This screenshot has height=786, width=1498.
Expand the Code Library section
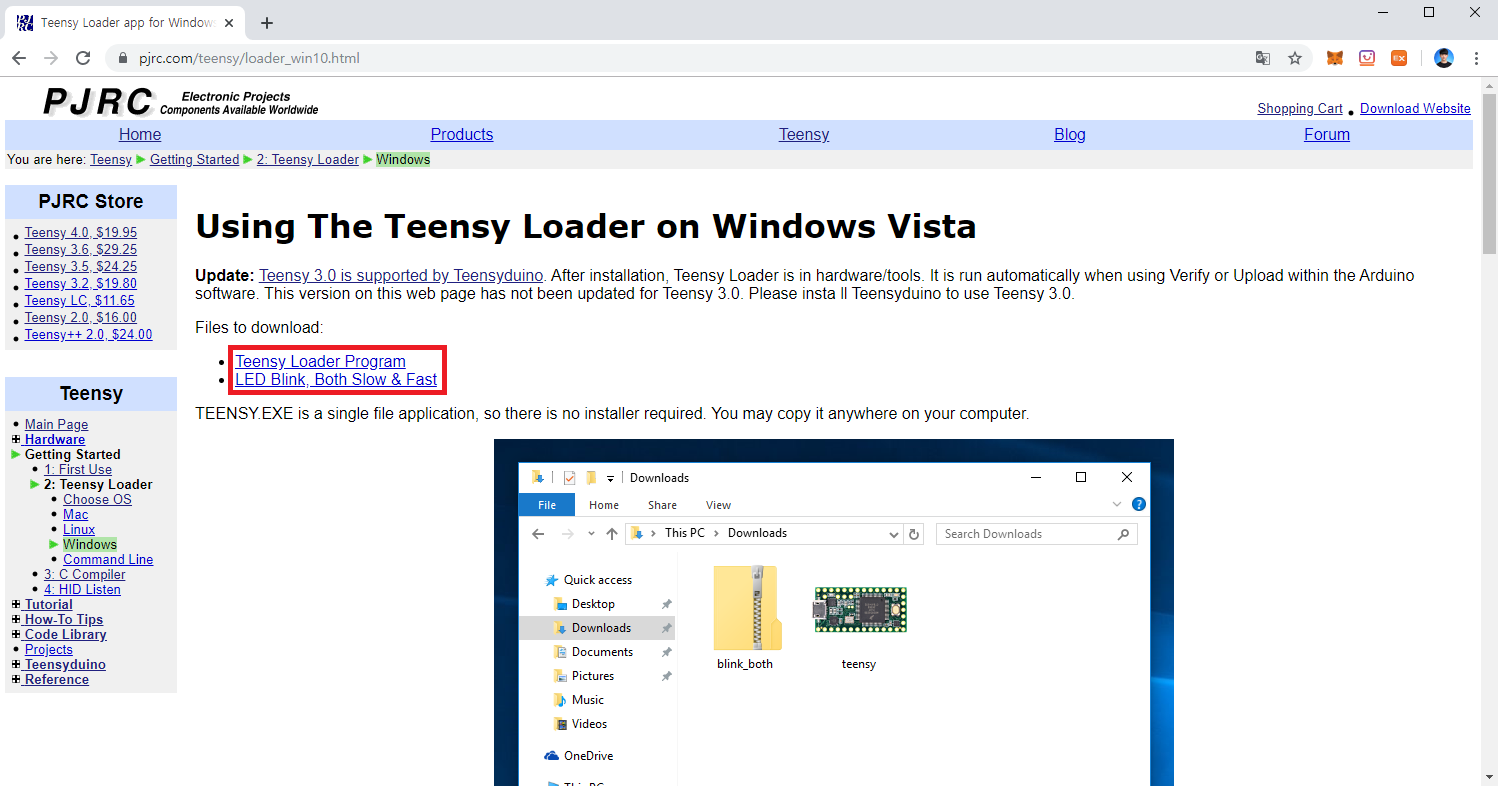[16, 635]
